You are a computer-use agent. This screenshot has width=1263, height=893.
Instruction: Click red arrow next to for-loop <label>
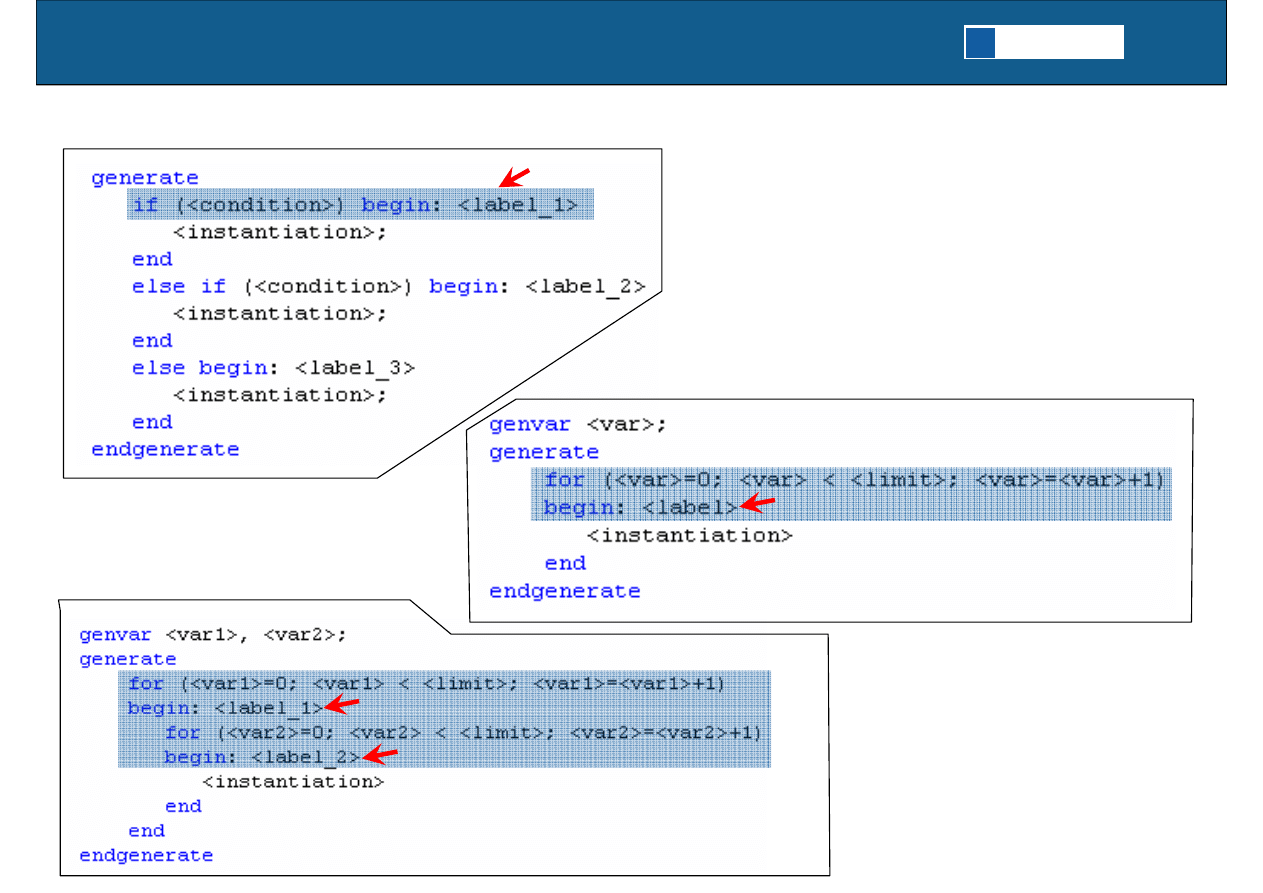tap(760, 506)
